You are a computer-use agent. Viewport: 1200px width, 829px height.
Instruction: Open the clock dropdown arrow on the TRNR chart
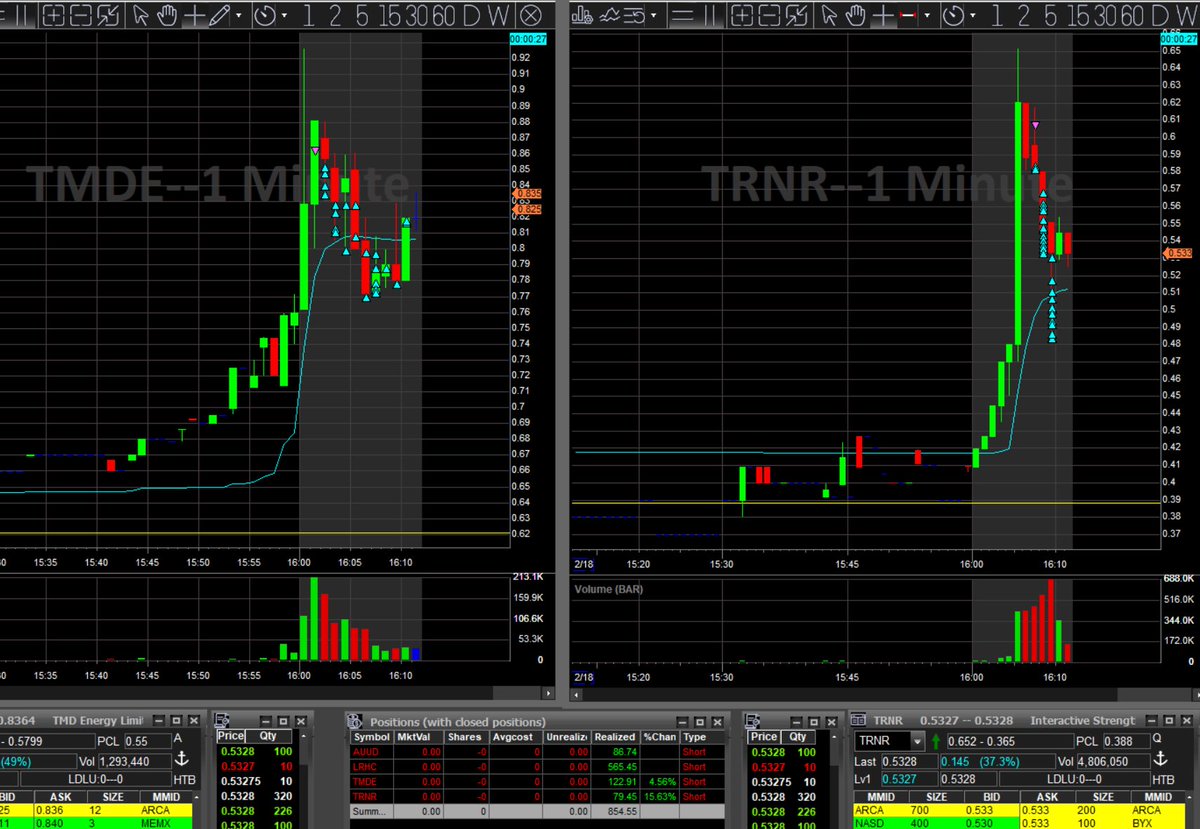coord(973,16)
